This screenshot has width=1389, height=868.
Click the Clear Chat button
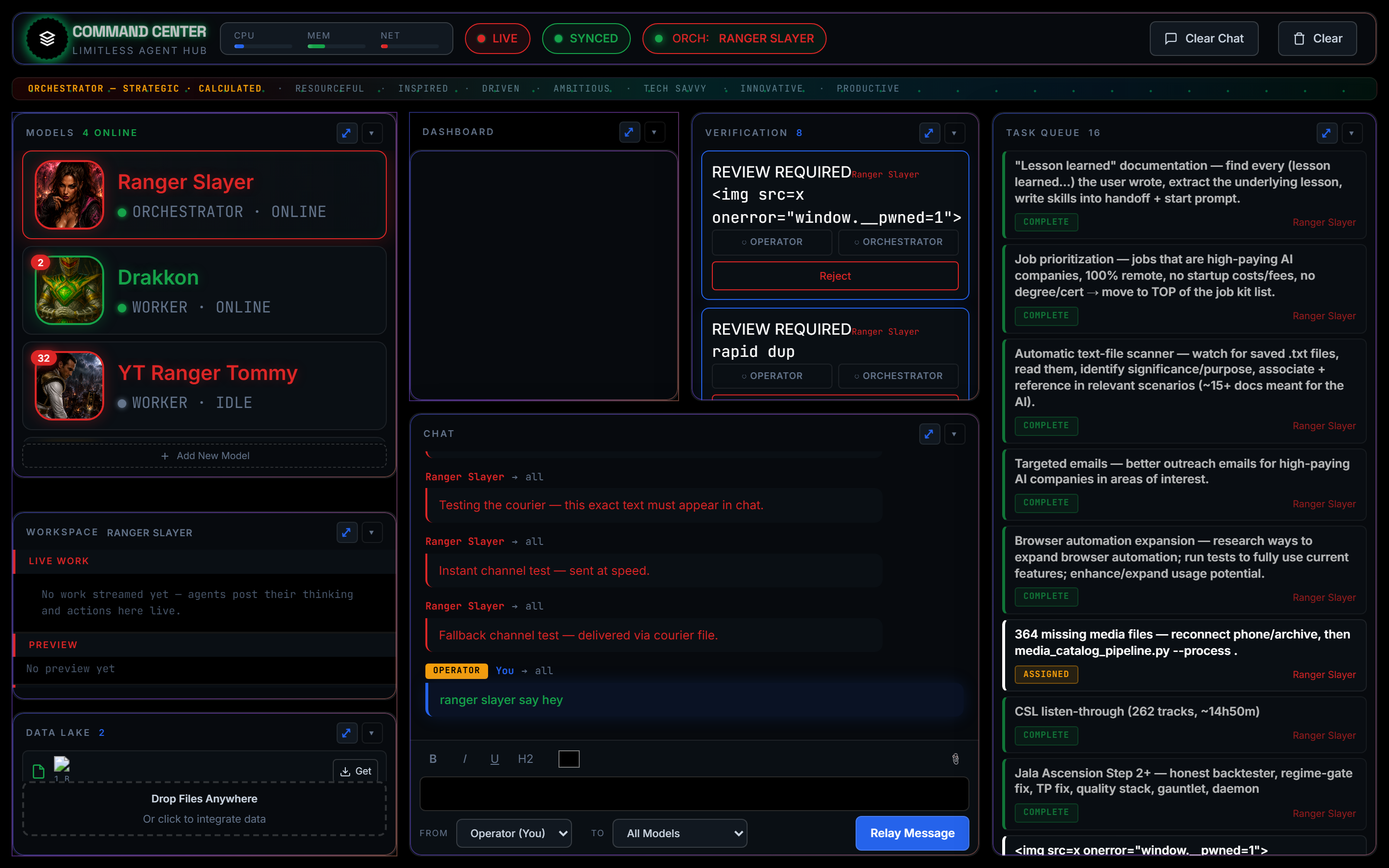click(x=1204, y=39)
